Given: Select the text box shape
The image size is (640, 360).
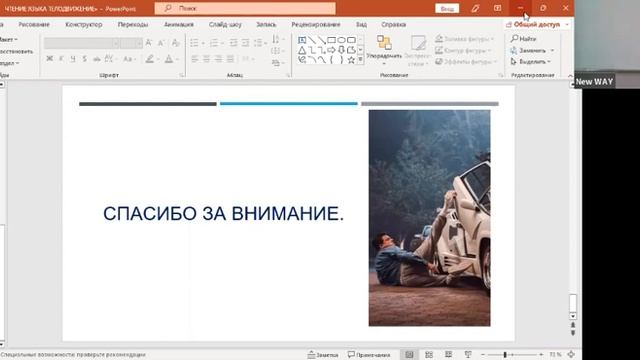Looking at the screenshot, I should [302, 40].
